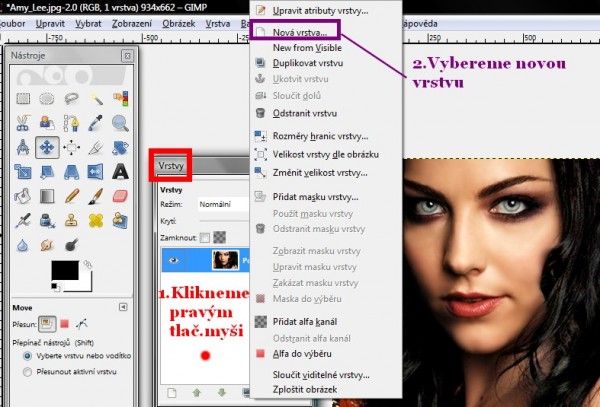The width and height of the screenshot is (600, 407).
Task: Select the Alignment tool
Action: pos(71,148)
